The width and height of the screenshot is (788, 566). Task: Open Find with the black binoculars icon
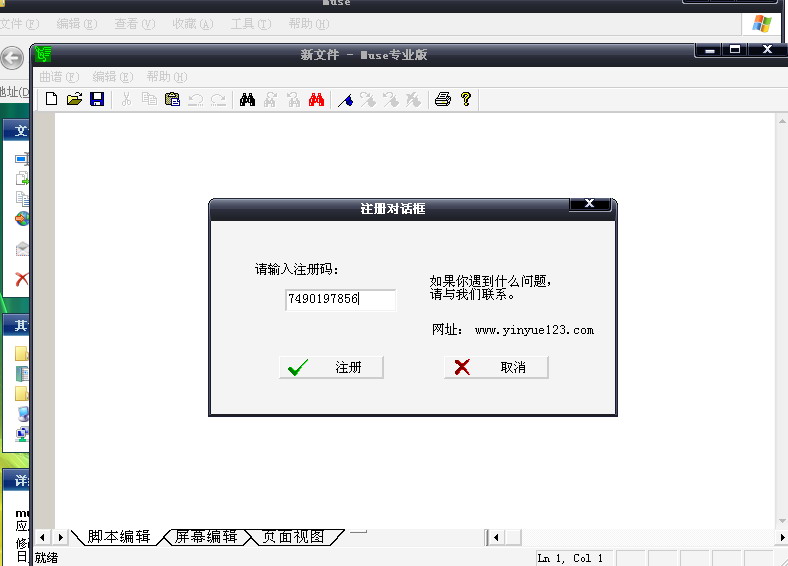click(247, 99)
